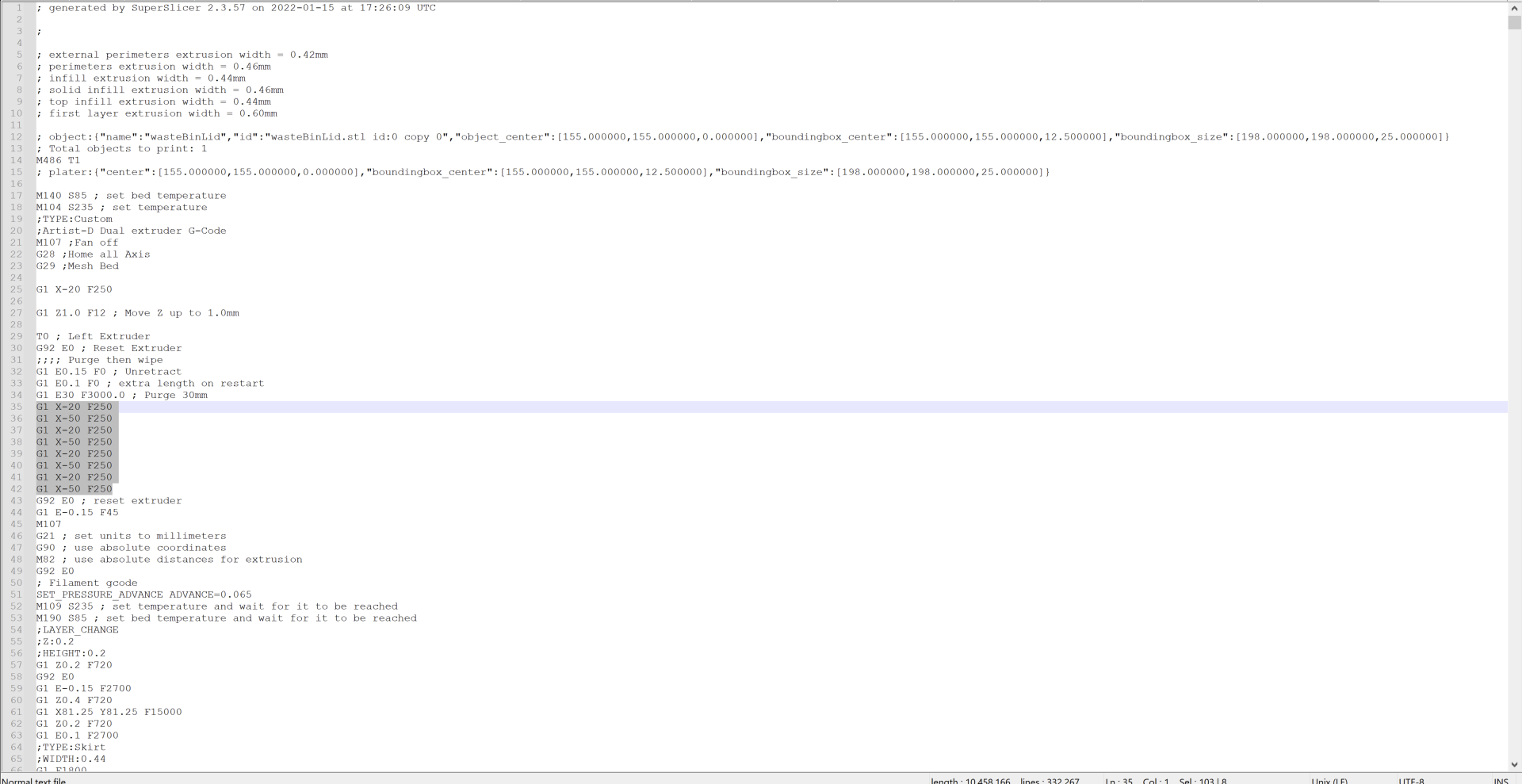This screenshot has height=784, width=1522.
Task: Click the 'G21 ; set units to millimeters' line
Action: click(x=131, y=536)
